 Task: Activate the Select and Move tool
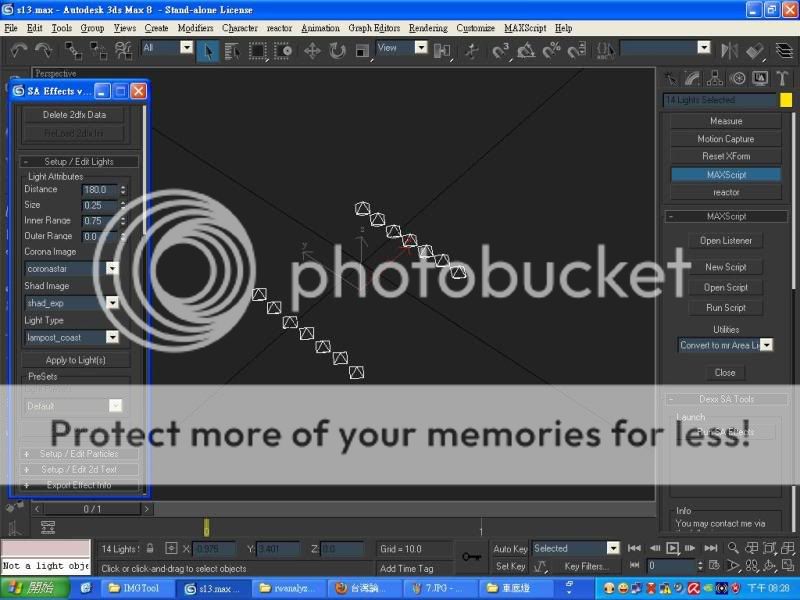[x=312, y=50]
